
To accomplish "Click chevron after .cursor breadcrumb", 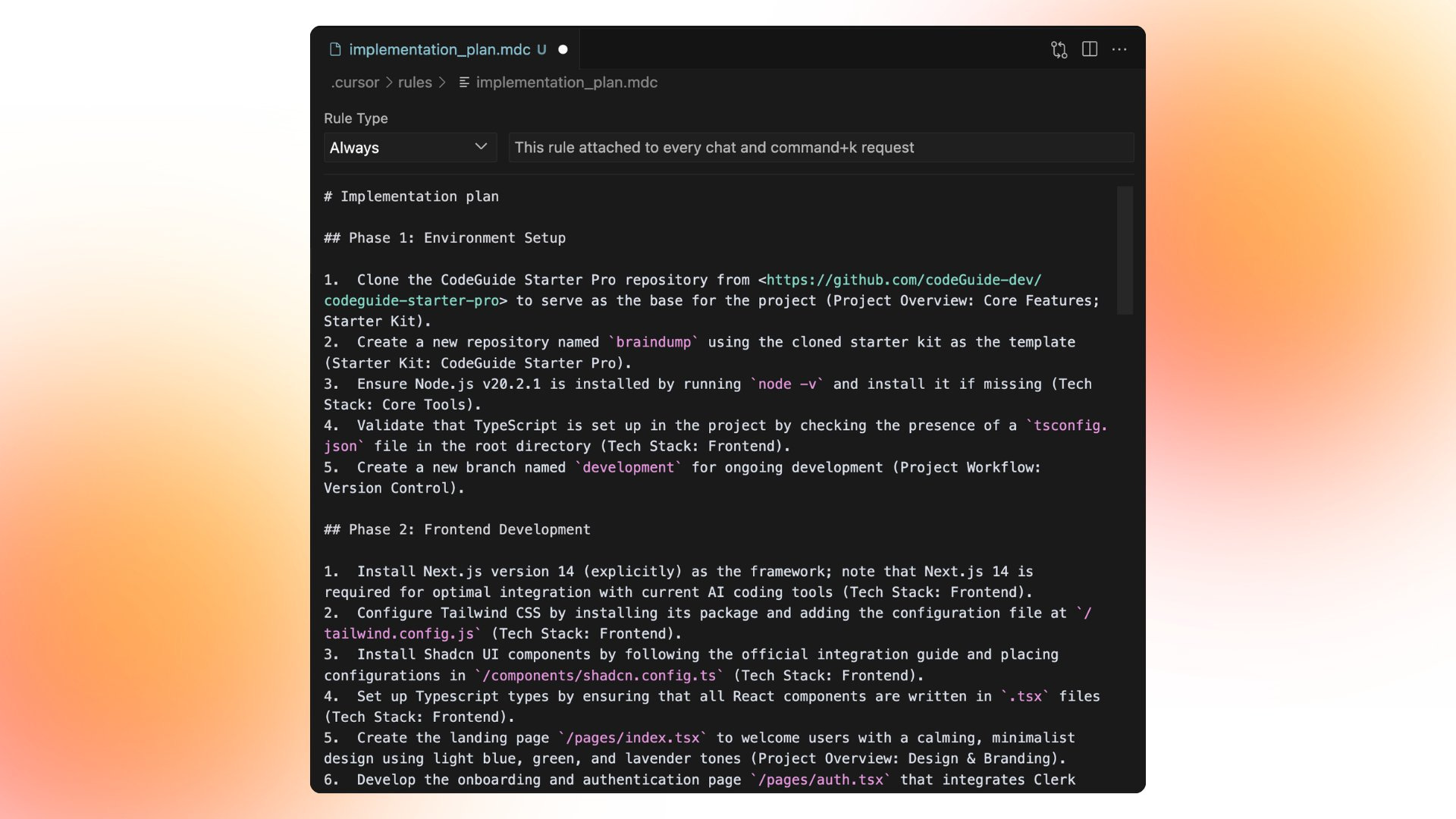I will click(389, 82).
